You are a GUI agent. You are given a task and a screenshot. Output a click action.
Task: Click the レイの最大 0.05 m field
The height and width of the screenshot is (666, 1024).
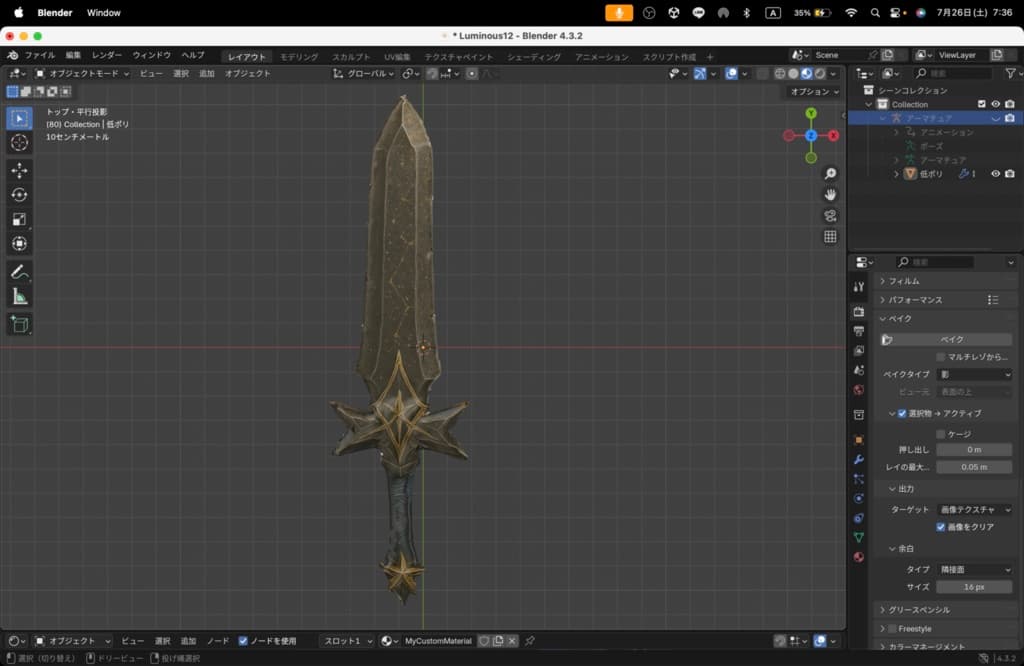click(x=974, y=467)
